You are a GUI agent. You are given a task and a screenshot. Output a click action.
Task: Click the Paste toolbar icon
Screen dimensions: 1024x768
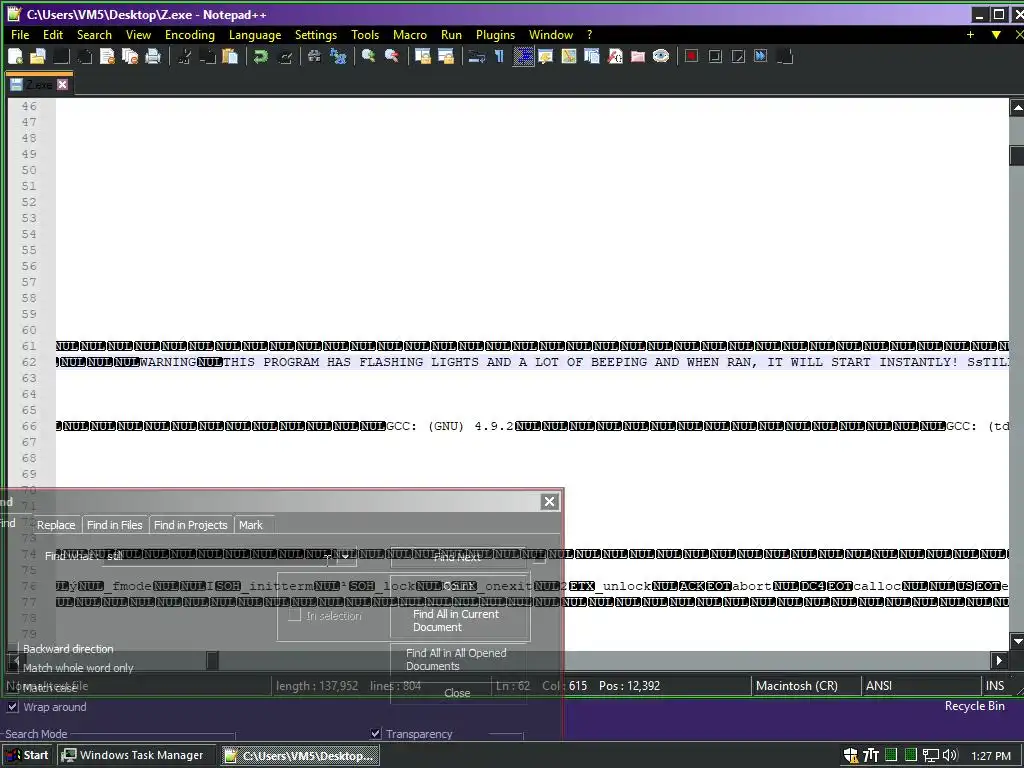pos(231,57)
